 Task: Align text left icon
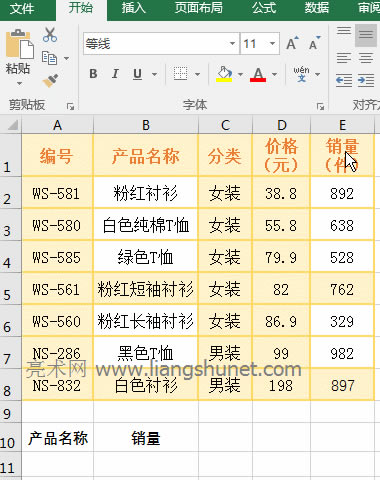[x=344, y=58]
